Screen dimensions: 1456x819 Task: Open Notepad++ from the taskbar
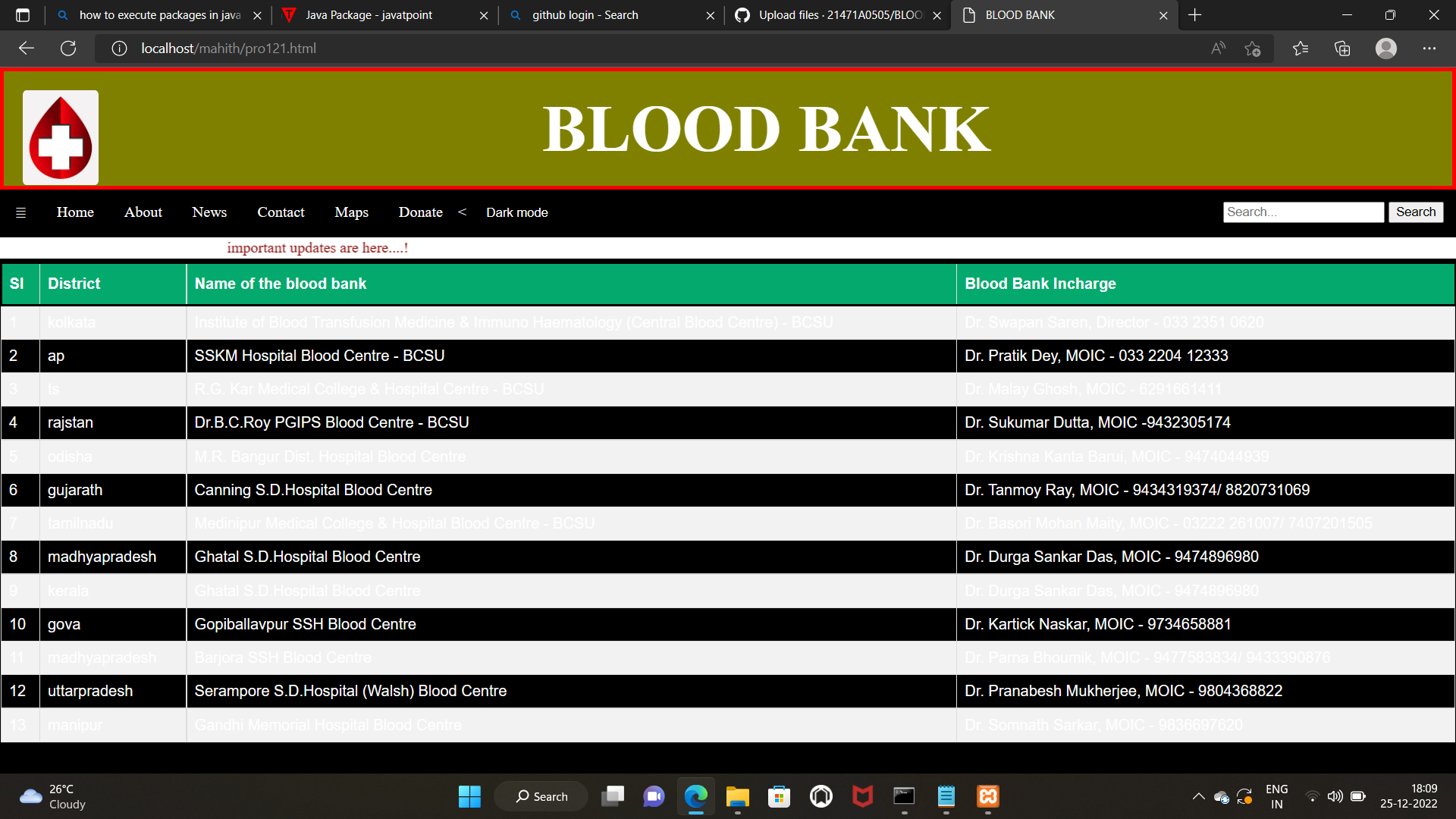coord(946,796)
